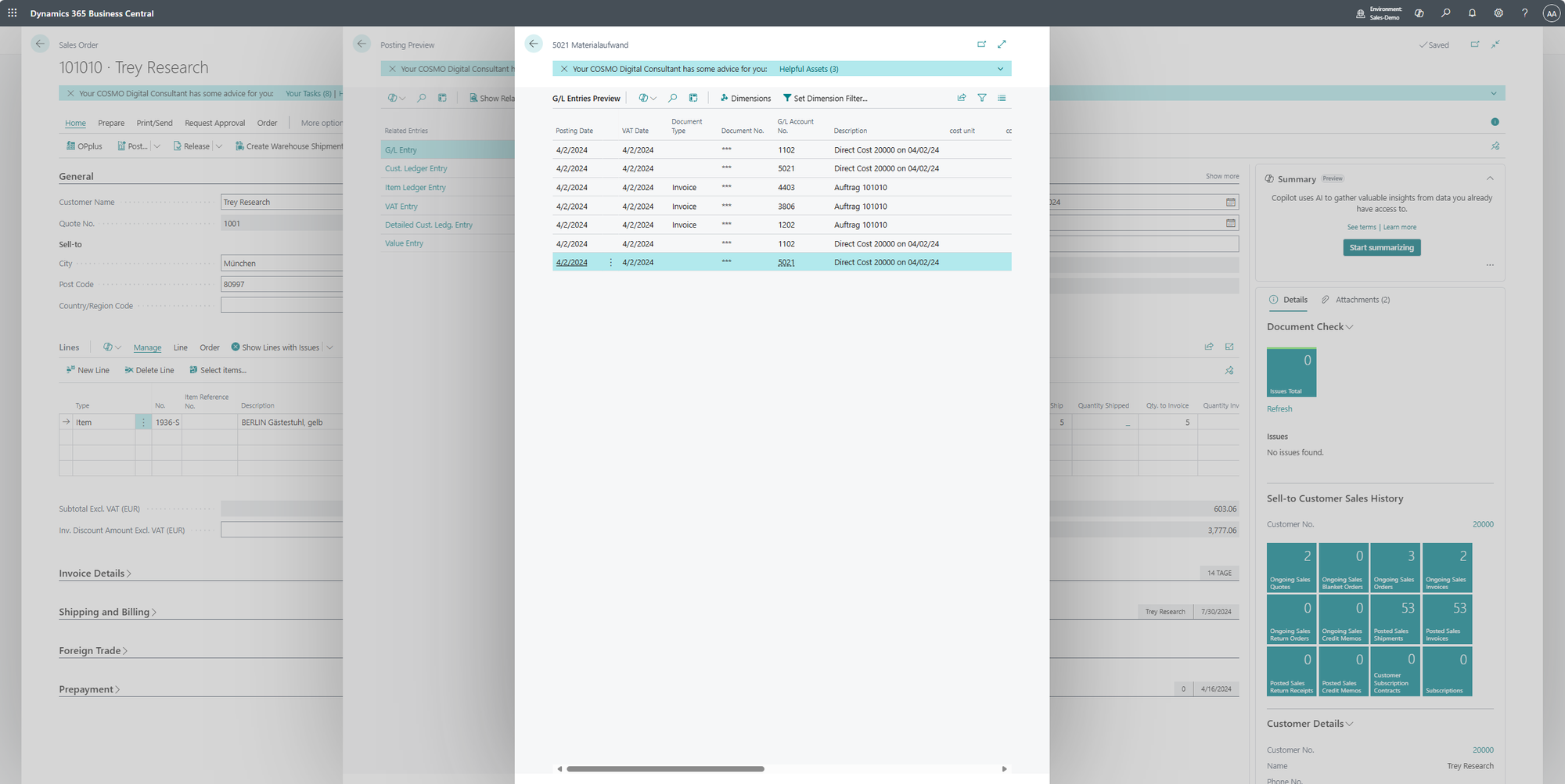Open the Helpful Assets (3) link
Image resolution: width=1565 pixels, height=784 pixels.
click(808, 70)
